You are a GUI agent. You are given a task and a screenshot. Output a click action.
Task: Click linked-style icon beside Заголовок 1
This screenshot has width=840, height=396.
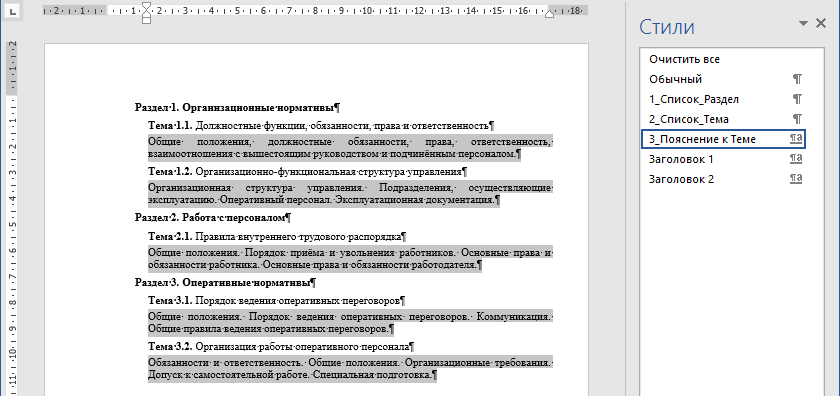(x=796, y=159)
